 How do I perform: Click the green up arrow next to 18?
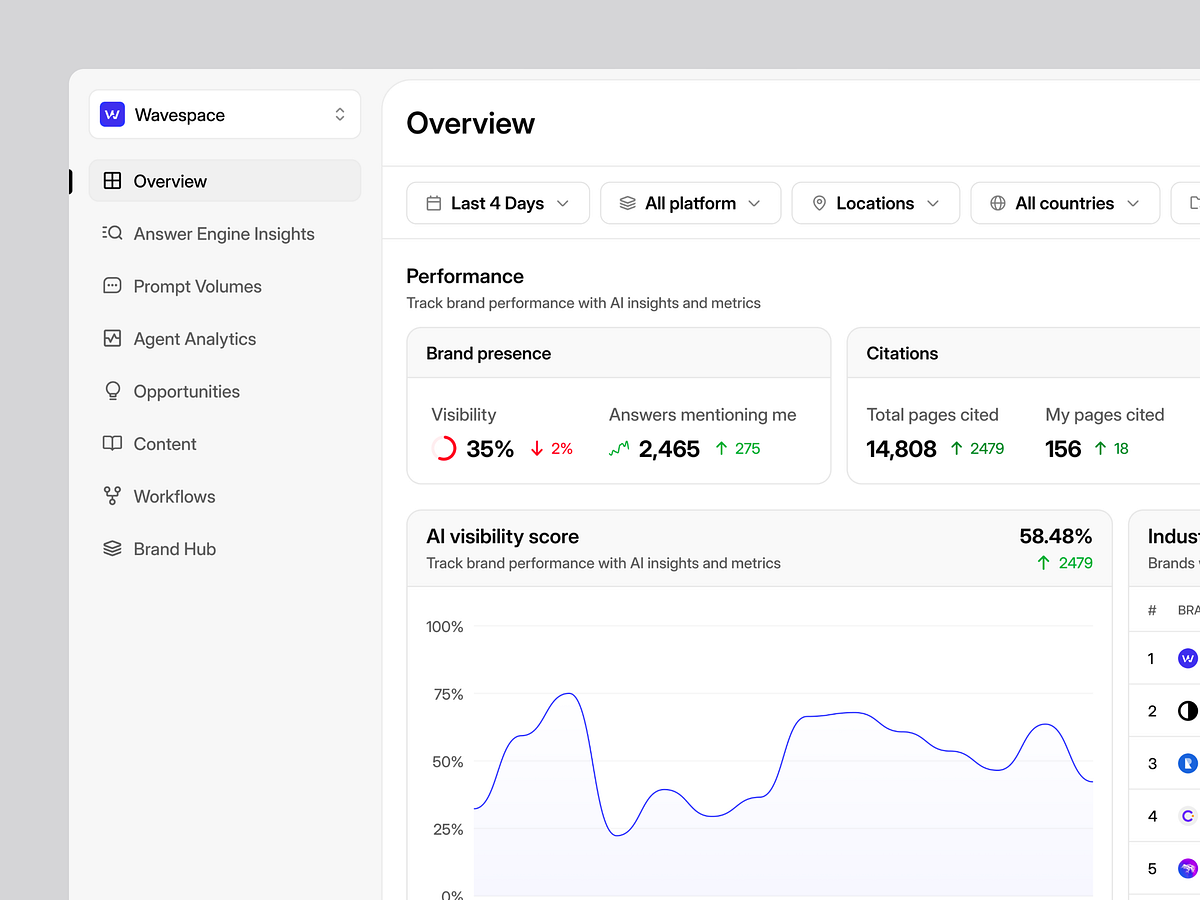[1101, 449]
